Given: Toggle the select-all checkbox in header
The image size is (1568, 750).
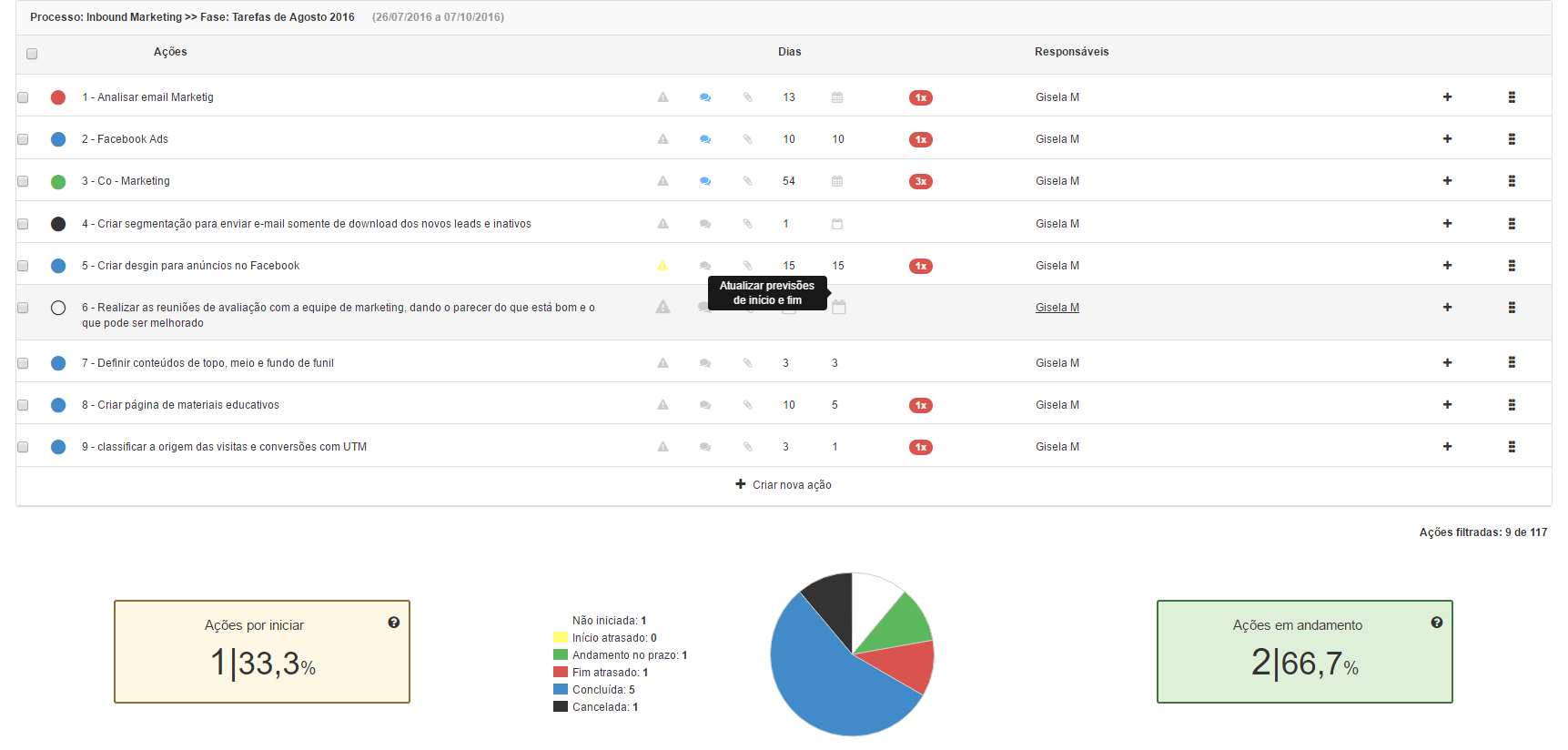Looking at the screenshot, I should pos(32,54).
